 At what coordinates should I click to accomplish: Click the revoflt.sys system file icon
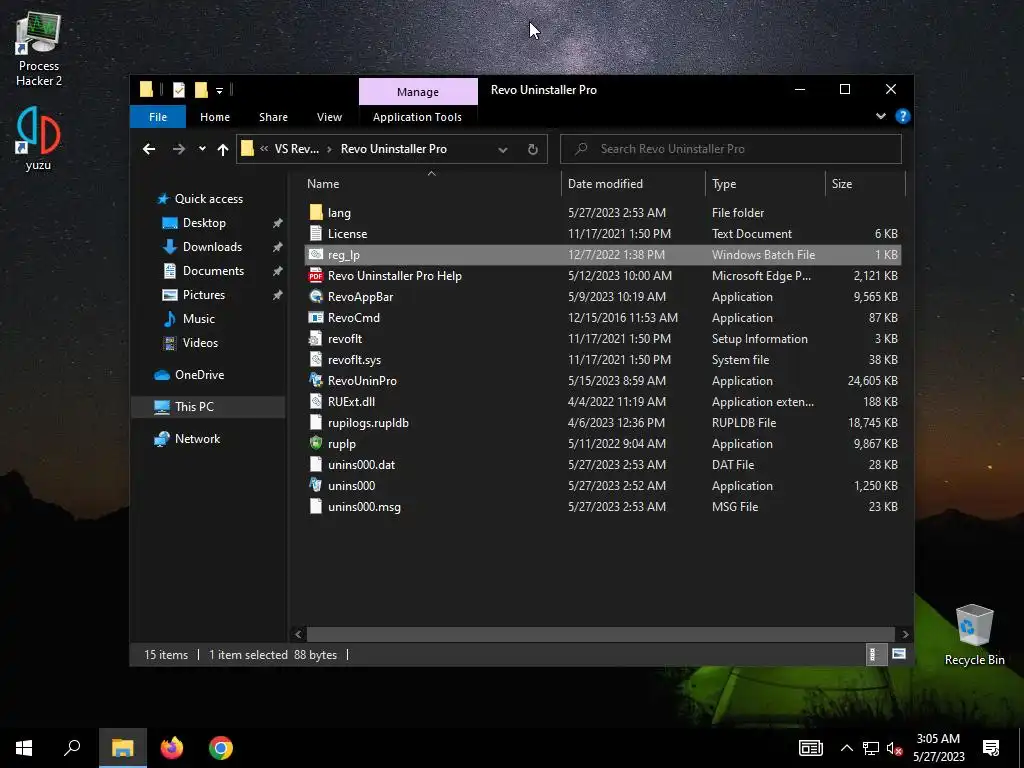click(316, 359)
